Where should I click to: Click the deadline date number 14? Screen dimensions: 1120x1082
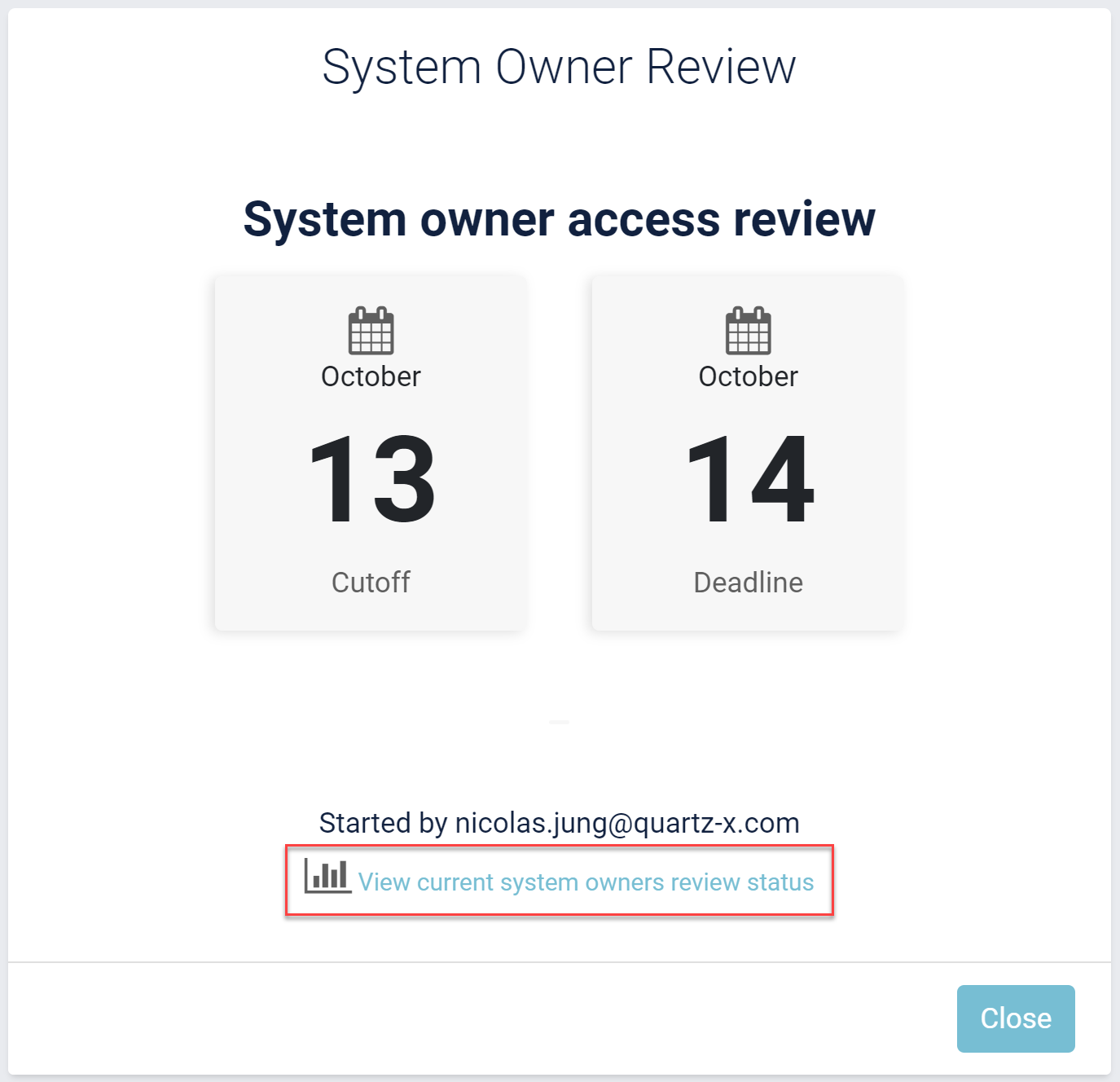click(749, 479)
